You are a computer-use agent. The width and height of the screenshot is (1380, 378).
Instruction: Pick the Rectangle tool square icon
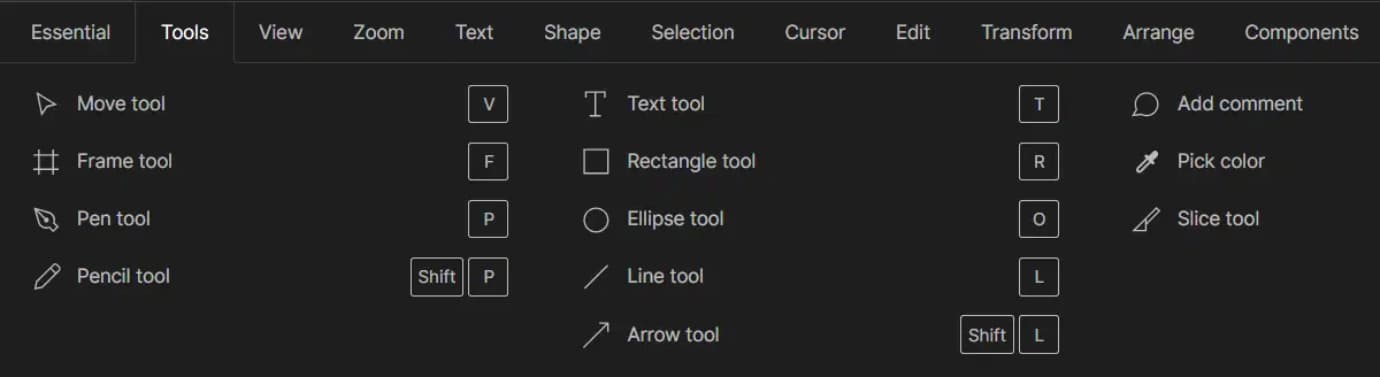[x=596, y=162]
